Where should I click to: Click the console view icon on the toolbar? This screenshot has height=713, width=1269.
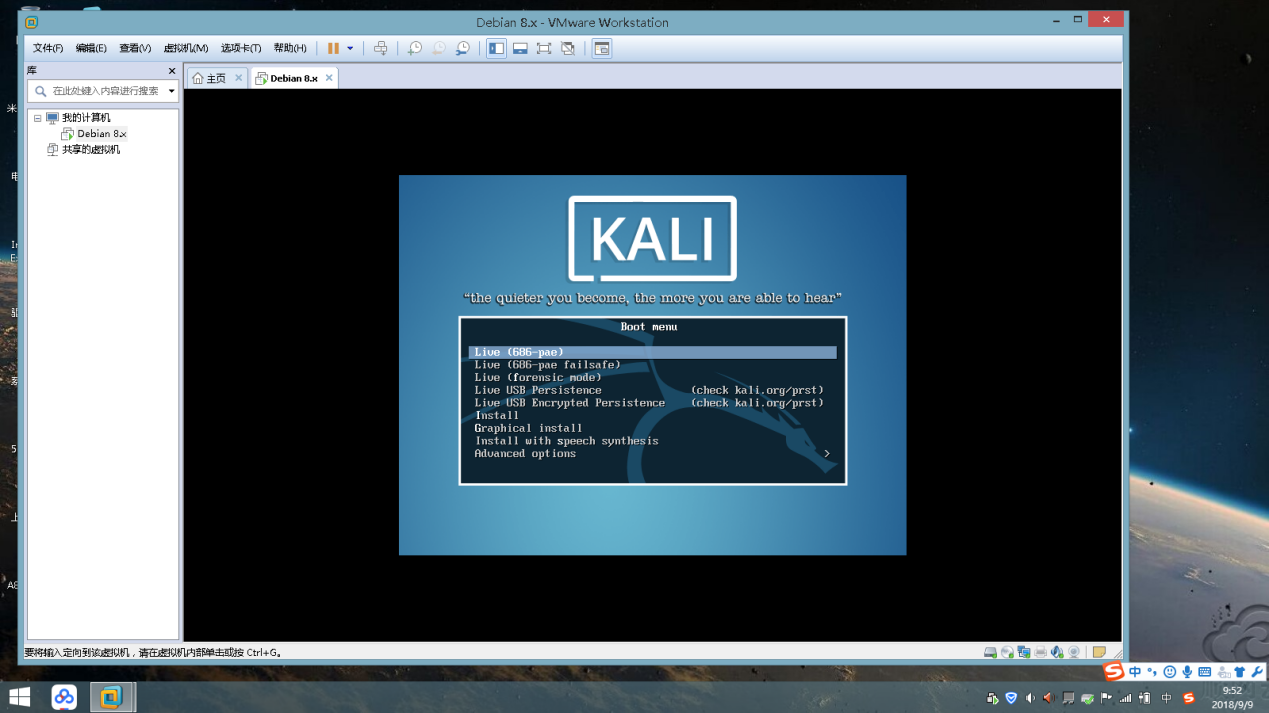(601, 48)
